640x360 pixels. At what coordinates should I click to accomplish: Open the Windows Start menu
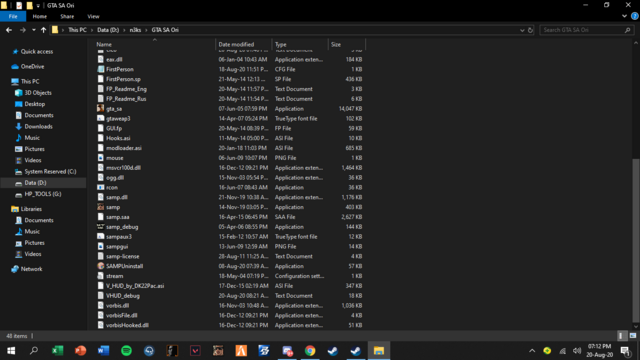tap(11, 351)
